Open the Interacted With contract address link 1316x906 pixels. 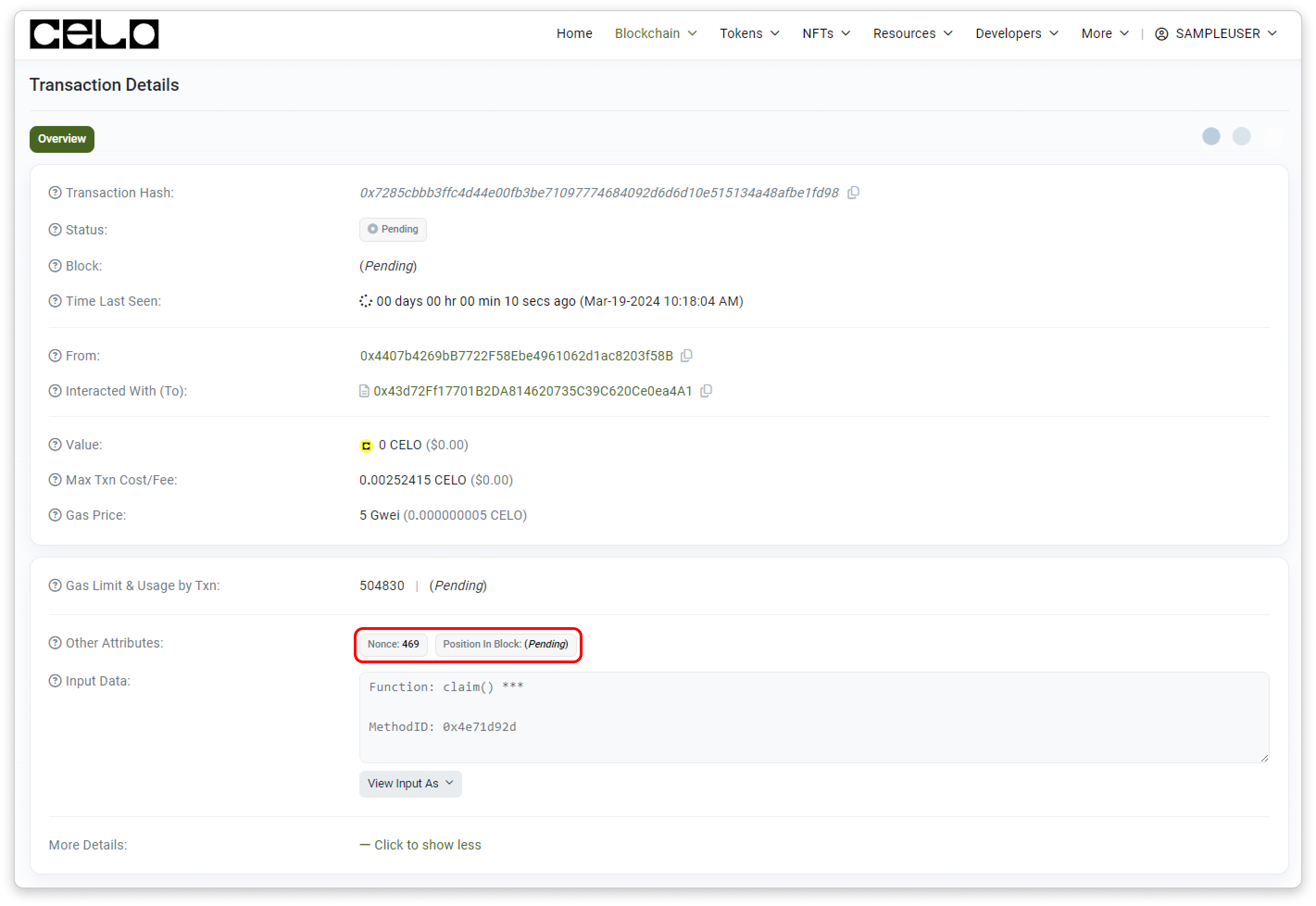click(533, 391)
